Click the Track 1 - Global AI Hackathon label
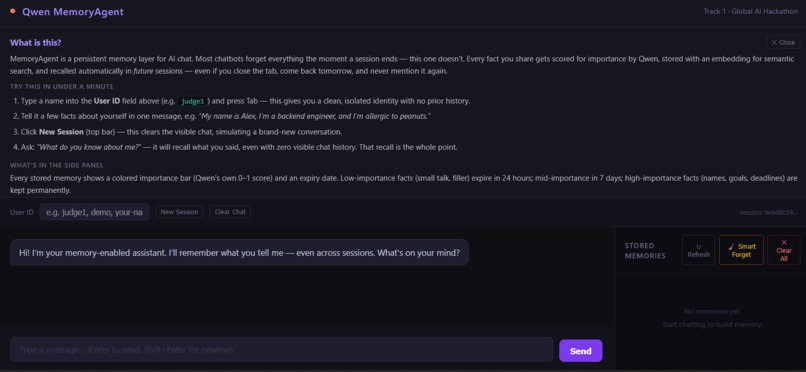 750,11
